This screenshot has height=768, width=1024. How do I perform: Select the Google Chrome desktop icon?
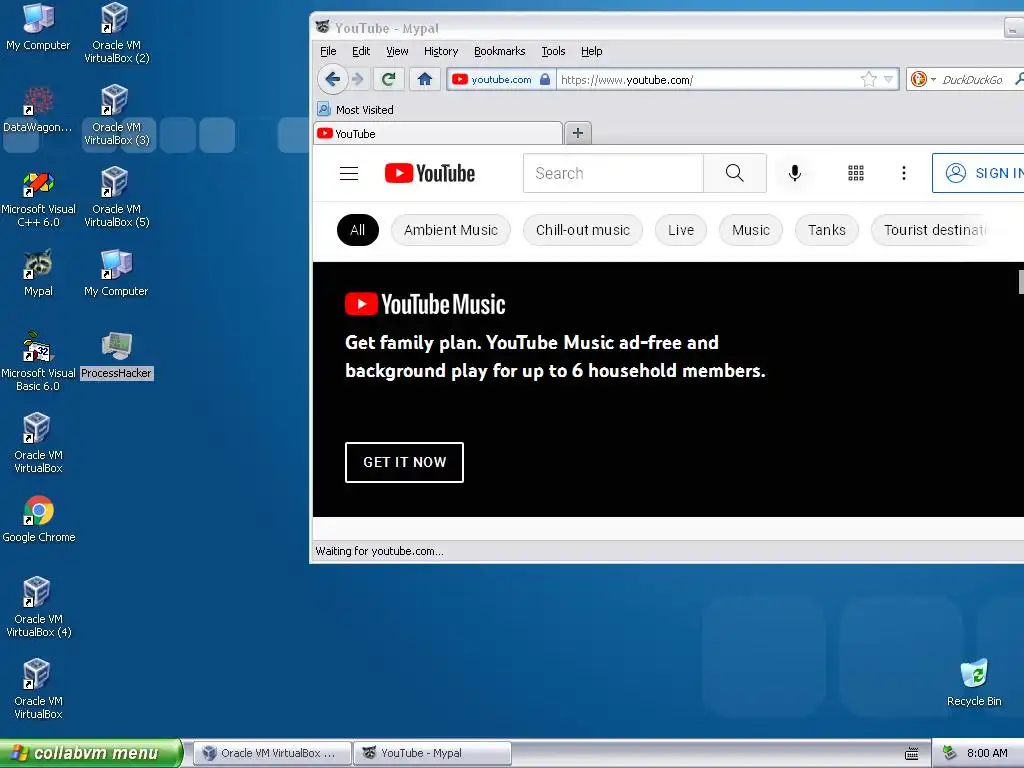coord(39,520)
